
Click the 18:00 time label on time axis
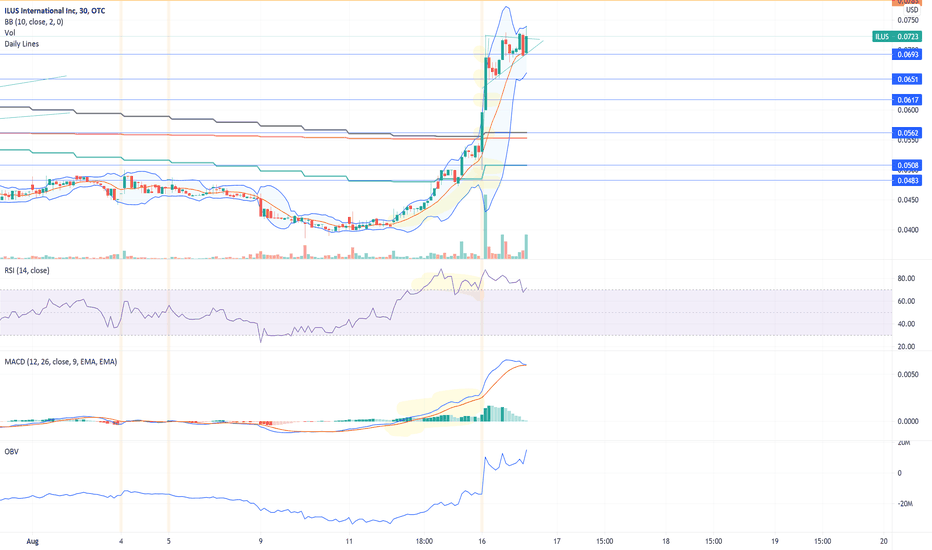(x=424, y=541)
